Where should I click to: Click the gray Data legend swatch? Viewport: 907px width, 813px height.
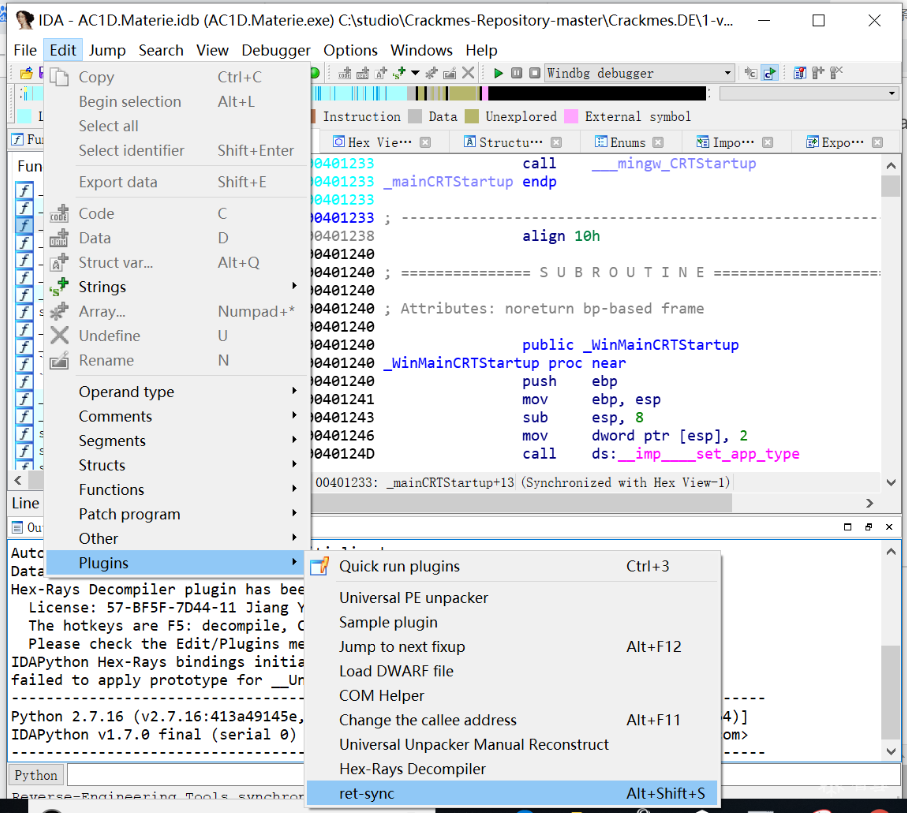415,116
